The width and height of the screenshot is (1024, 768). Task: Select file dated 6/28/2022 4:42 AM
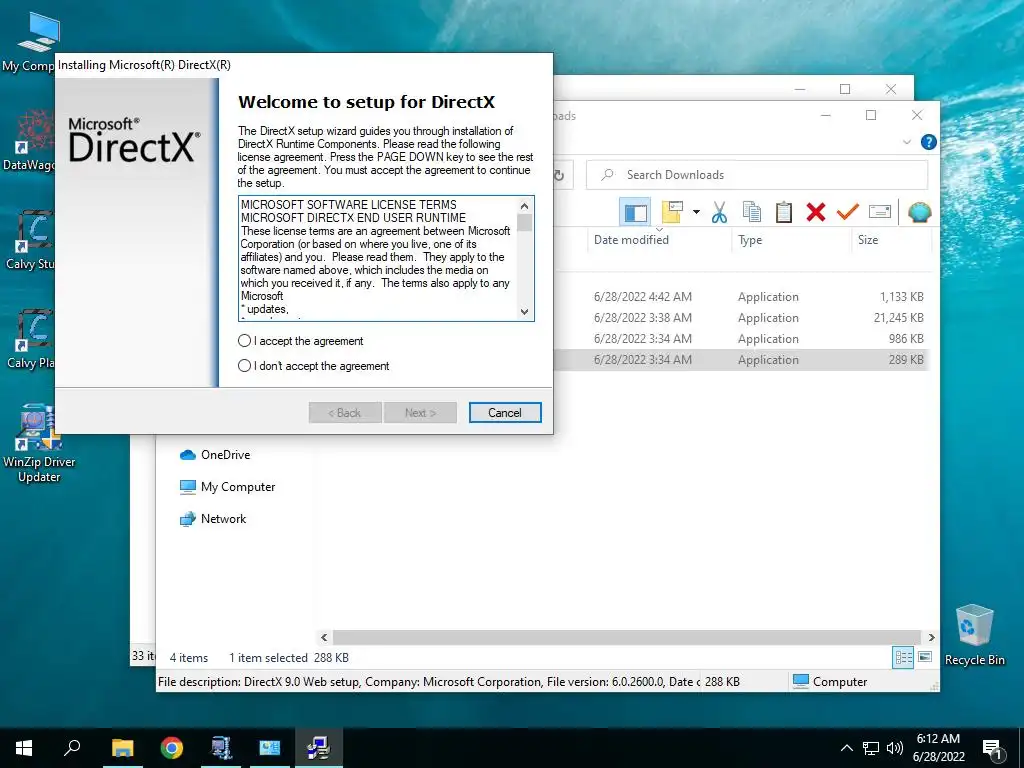point(741,296)
